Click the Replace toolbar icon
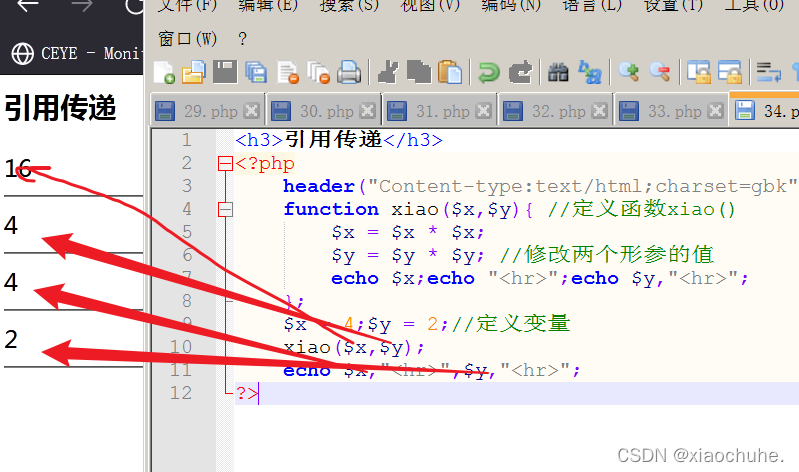The image size is (799, 472). (590, 72)
